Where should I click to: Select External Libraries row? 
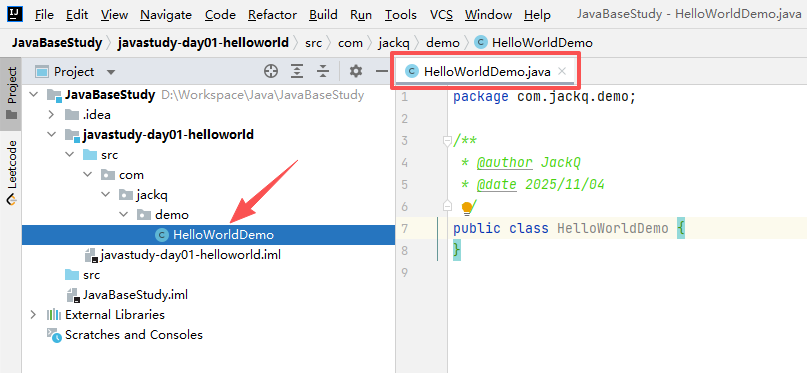point(208,314)
